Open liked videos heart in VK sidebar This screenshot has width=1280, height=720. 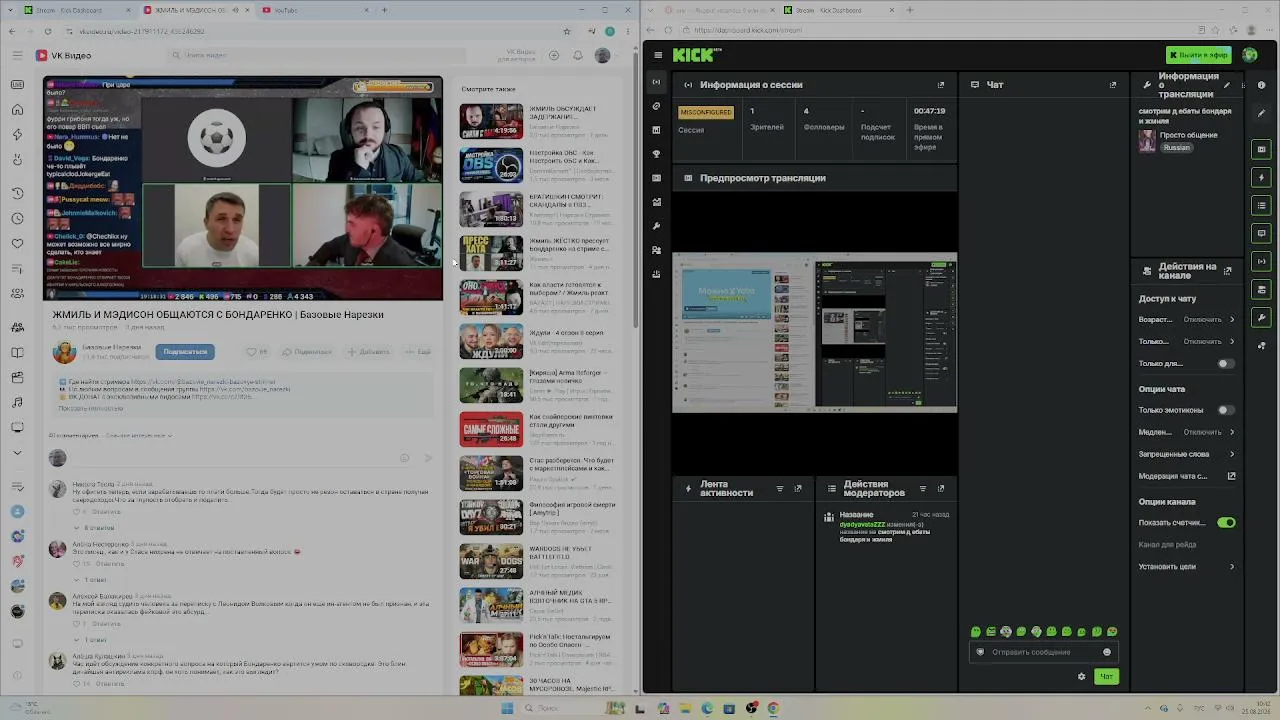click(17, 243)
